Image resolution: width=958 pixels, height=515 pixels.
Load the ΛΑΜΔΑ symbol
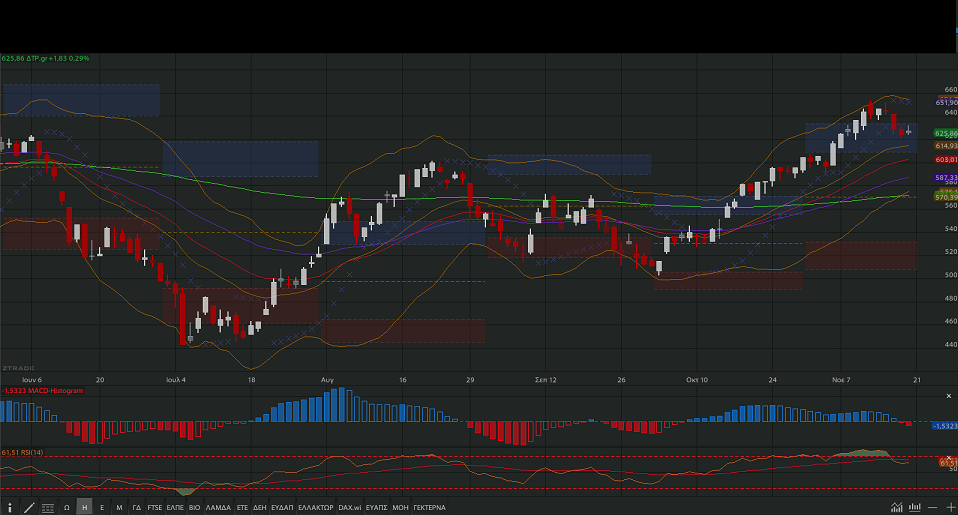click(x=218, y=508)
